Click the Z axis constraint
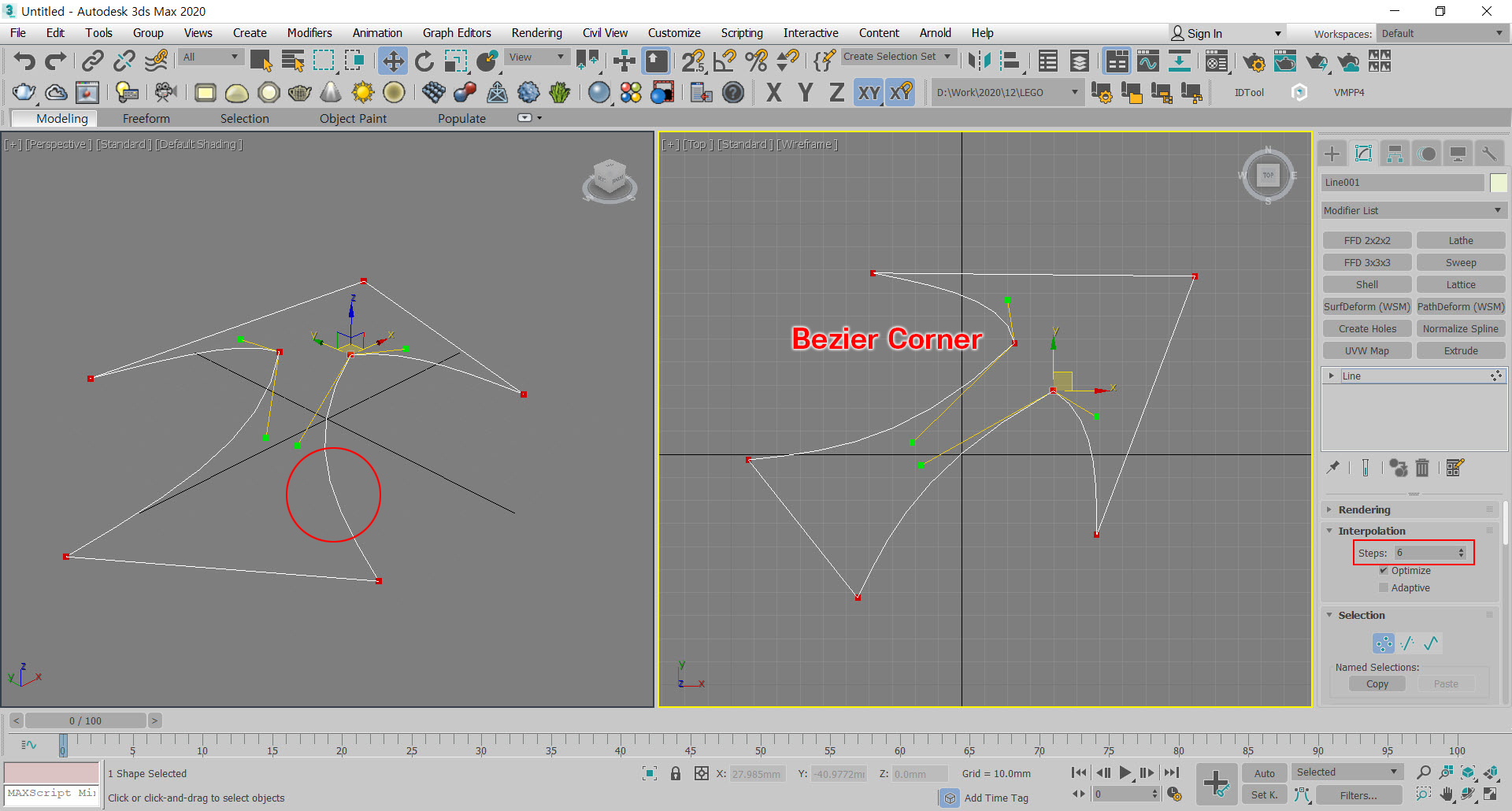 tap(836, 93)
